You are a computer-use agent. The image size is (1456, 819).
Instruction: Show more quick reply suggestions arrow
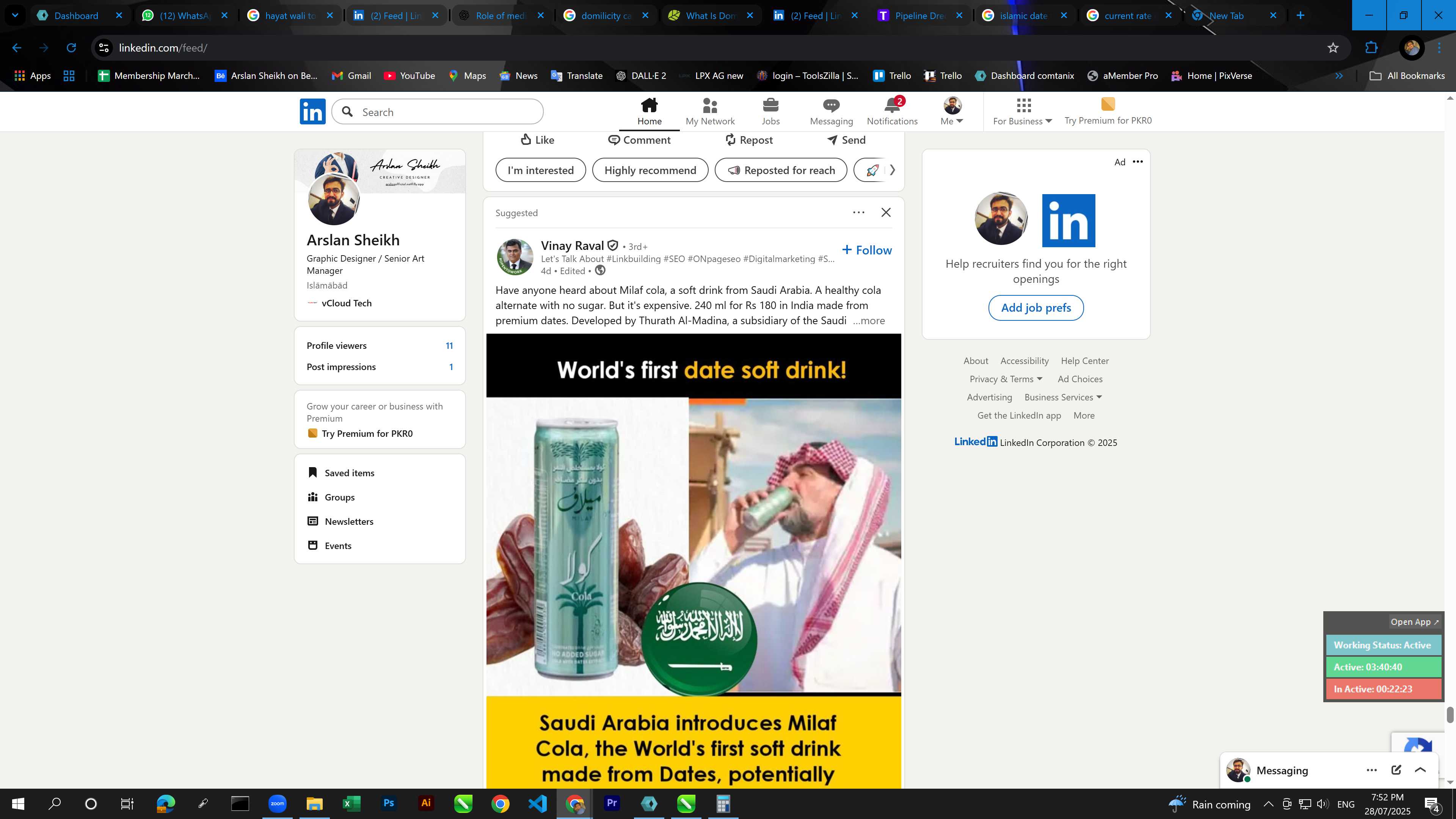(x=892, y=170)
